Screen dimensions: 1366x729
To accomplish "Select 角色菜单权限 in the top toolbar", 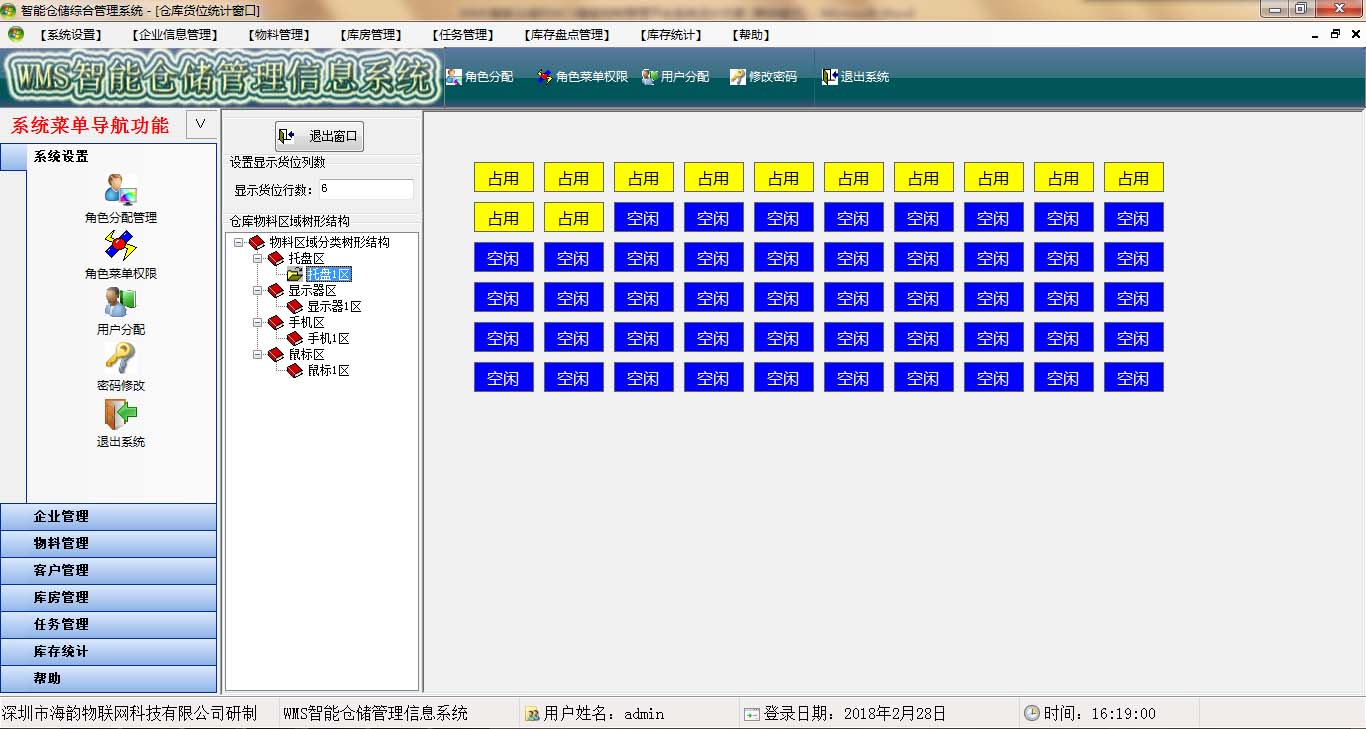I will click(x=583, y=77).
